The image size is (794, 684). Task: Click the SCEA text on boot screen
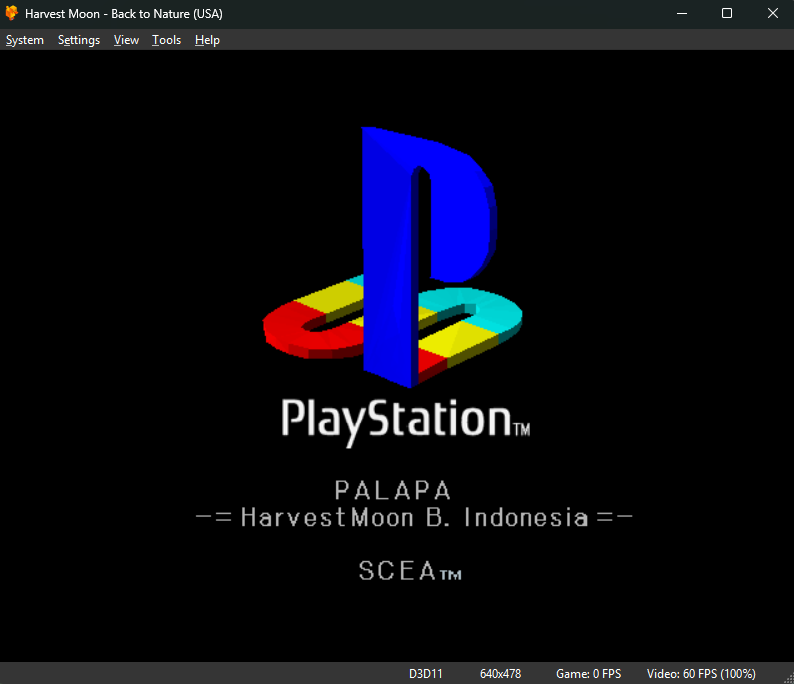(x=410, y=571)
